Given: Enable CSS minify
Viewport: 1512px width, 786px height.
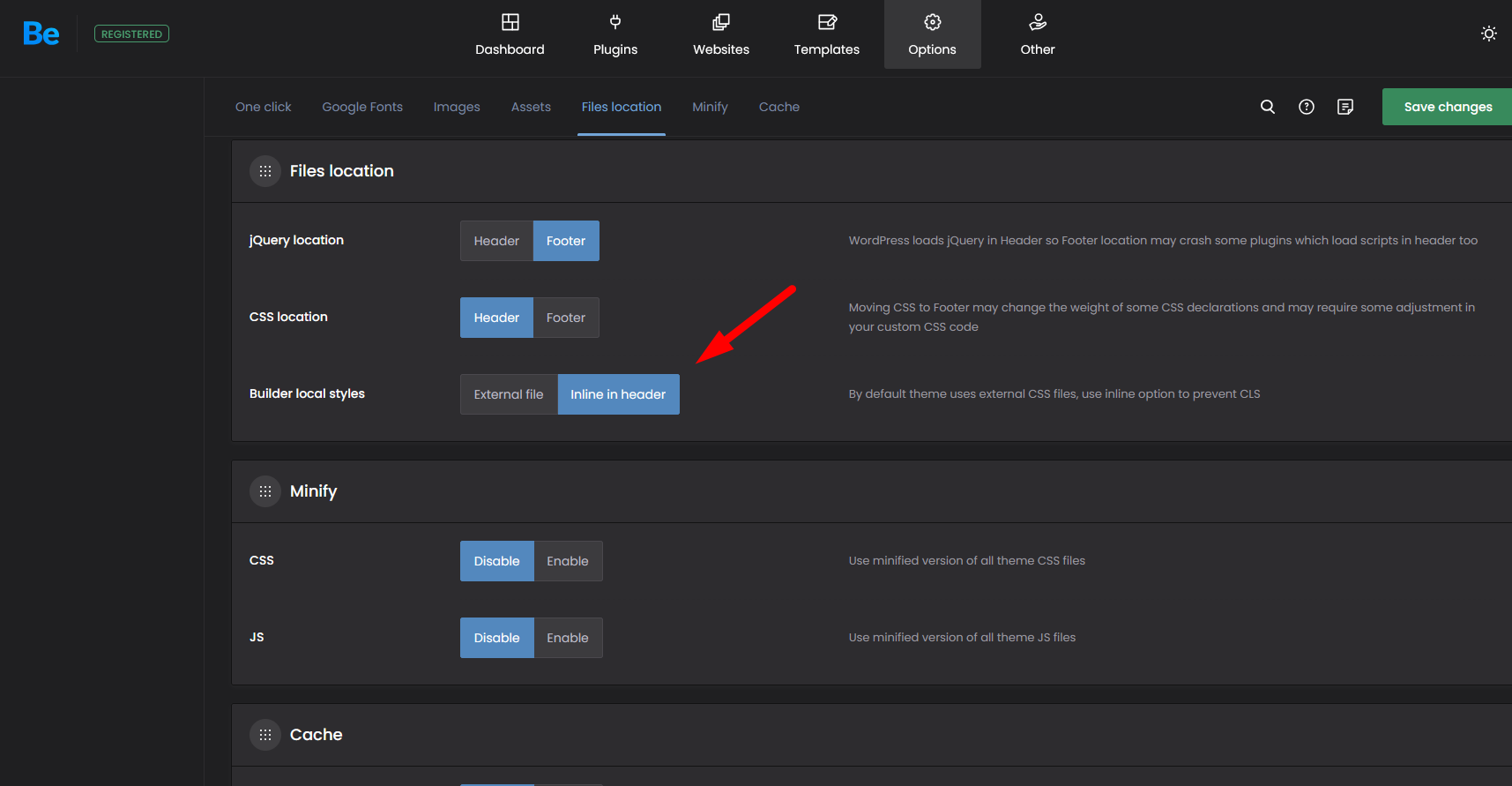Looking at the screenshot, I should pyautogui.click(x=568, y=561).
